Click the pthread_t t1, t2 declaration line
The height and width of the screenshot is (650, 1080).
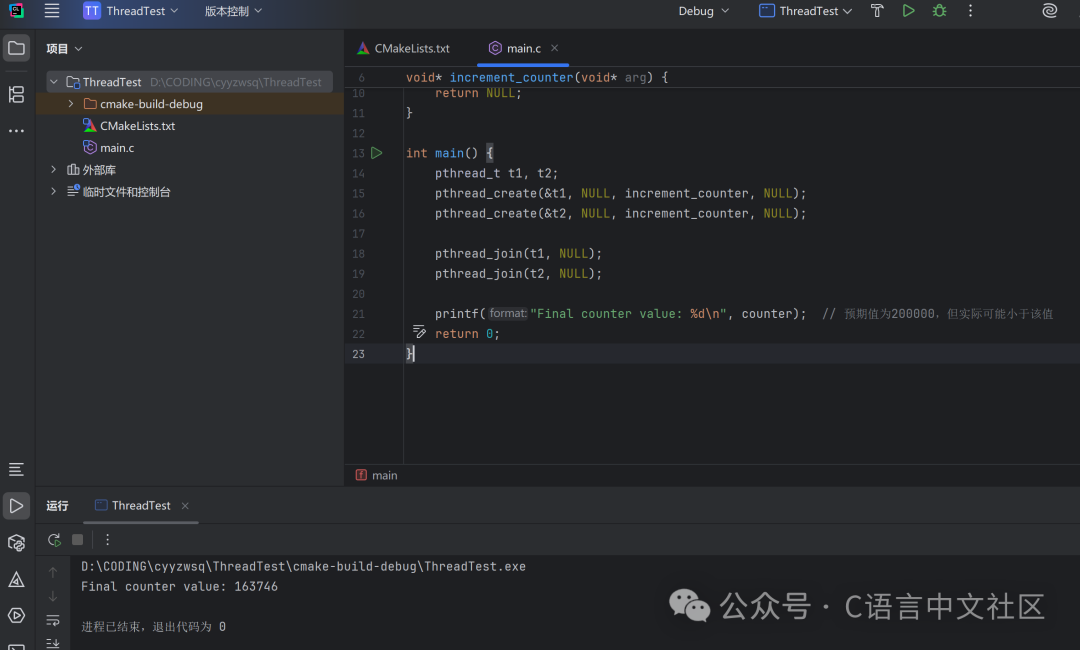coord(496,173)
